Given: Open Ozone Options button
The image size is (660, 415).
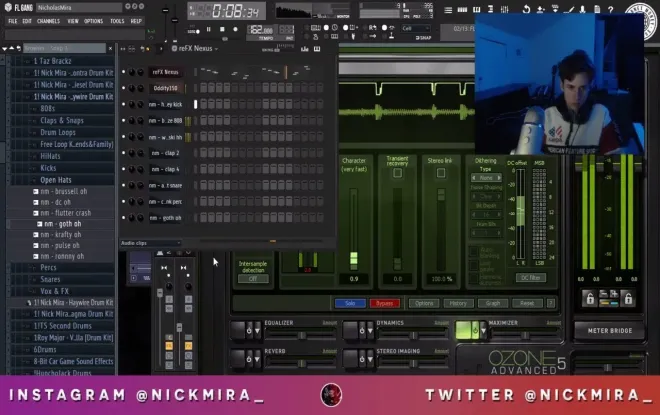Looking at the screenshot, I should [424, 303].
